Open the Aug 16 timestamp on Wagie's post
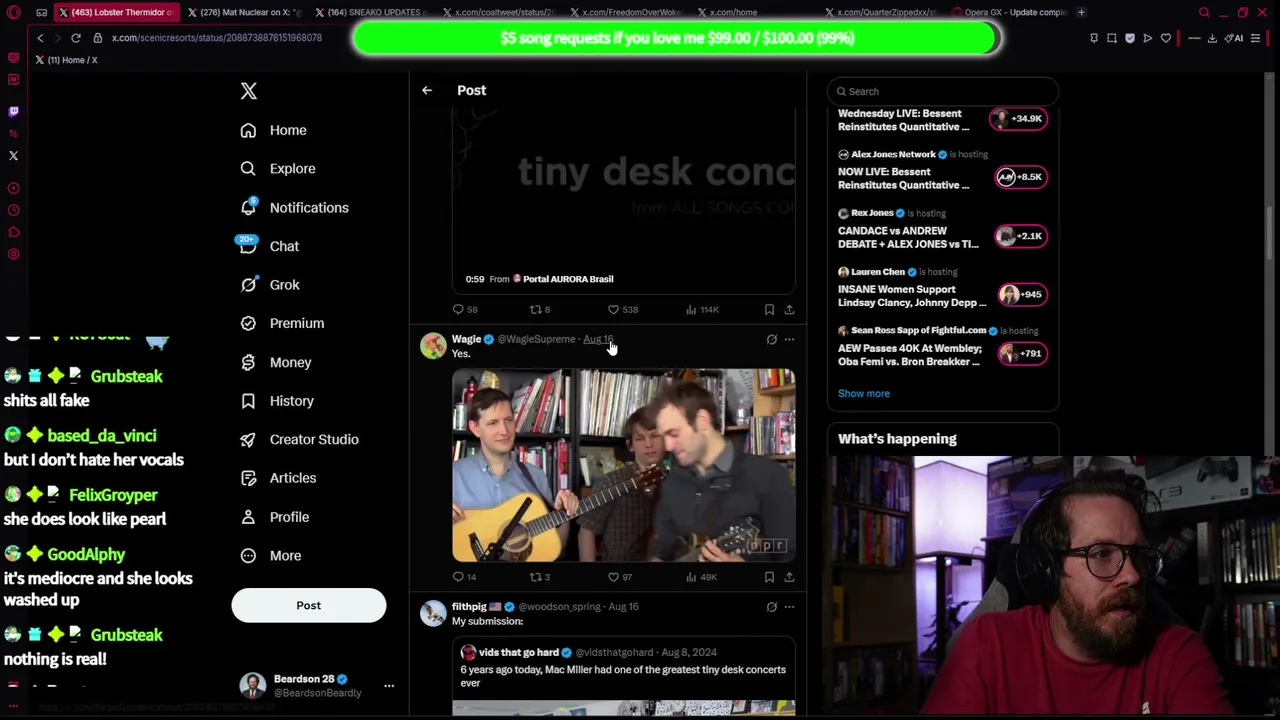The height and width of the screenshot is (720, 1280). point(598,340)
